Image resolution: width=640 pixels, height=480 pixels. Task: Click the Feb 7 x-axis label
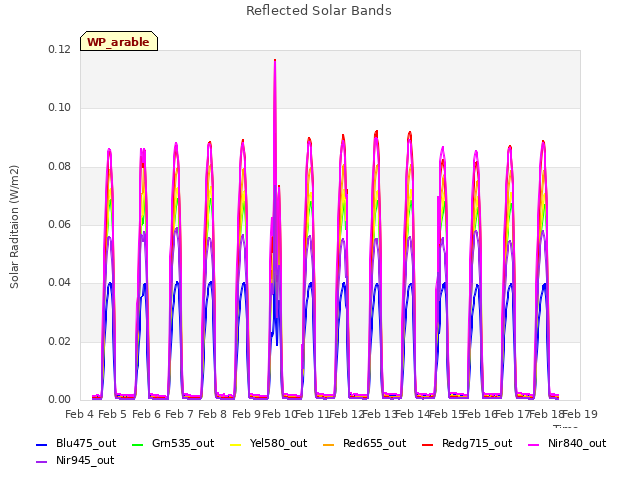[x=179, y=414]
